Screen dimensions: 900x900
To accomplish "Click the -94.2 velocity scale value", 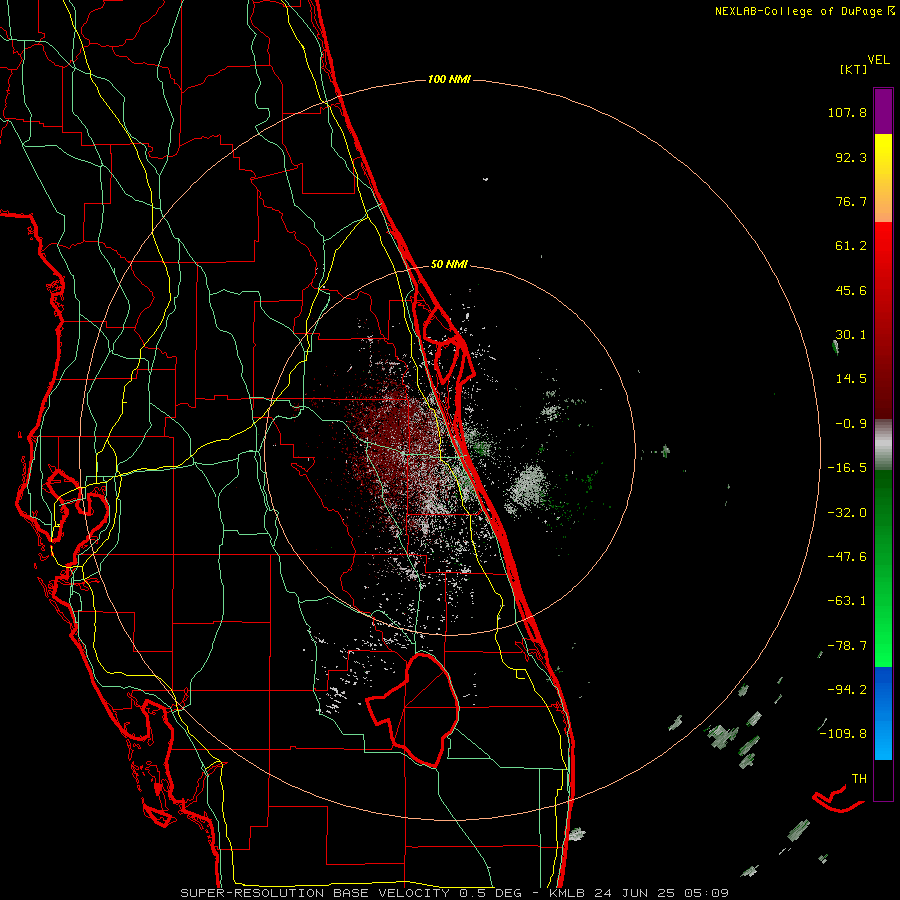I will [847, 689].
